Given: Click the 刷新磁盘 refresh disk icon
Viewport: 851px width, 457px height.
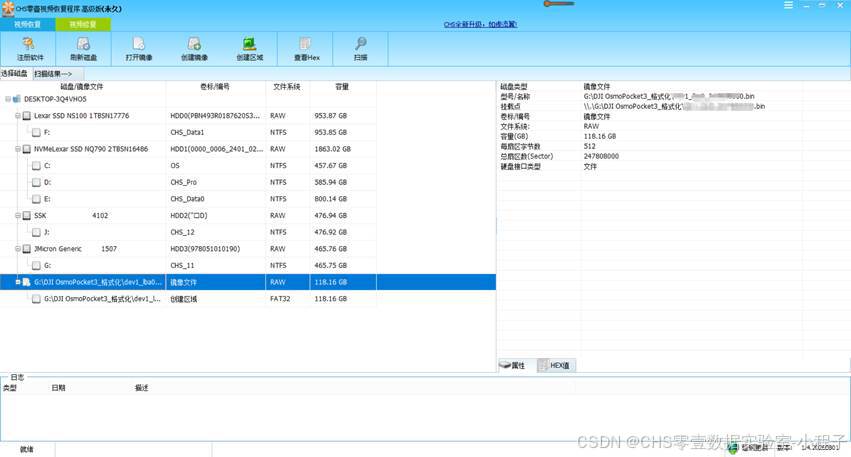Looking at the screenshot, I should [x=83, y=43].
